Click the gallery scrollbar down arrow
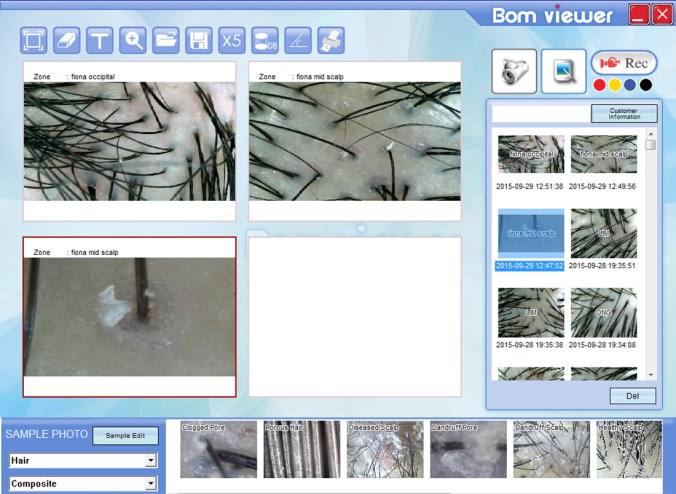676x494 pixels. [x=651, y=375]
